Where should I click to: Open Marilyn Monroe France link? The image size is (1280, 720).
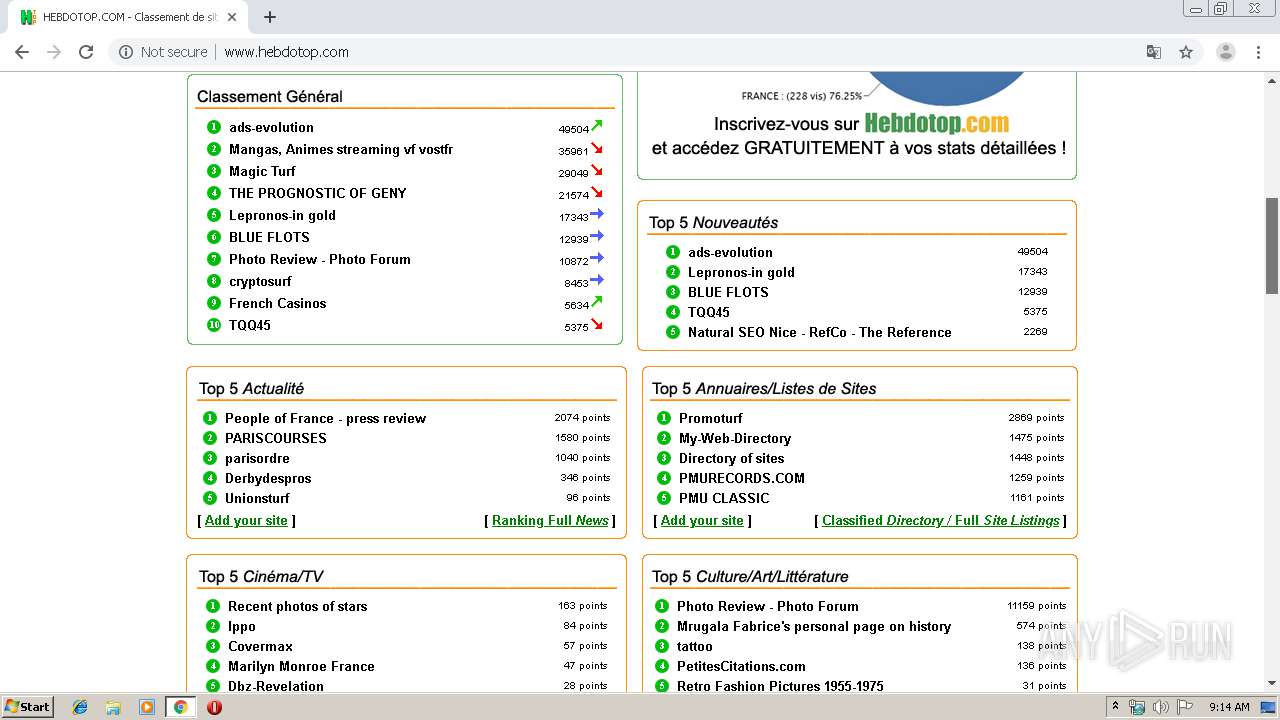301,666
